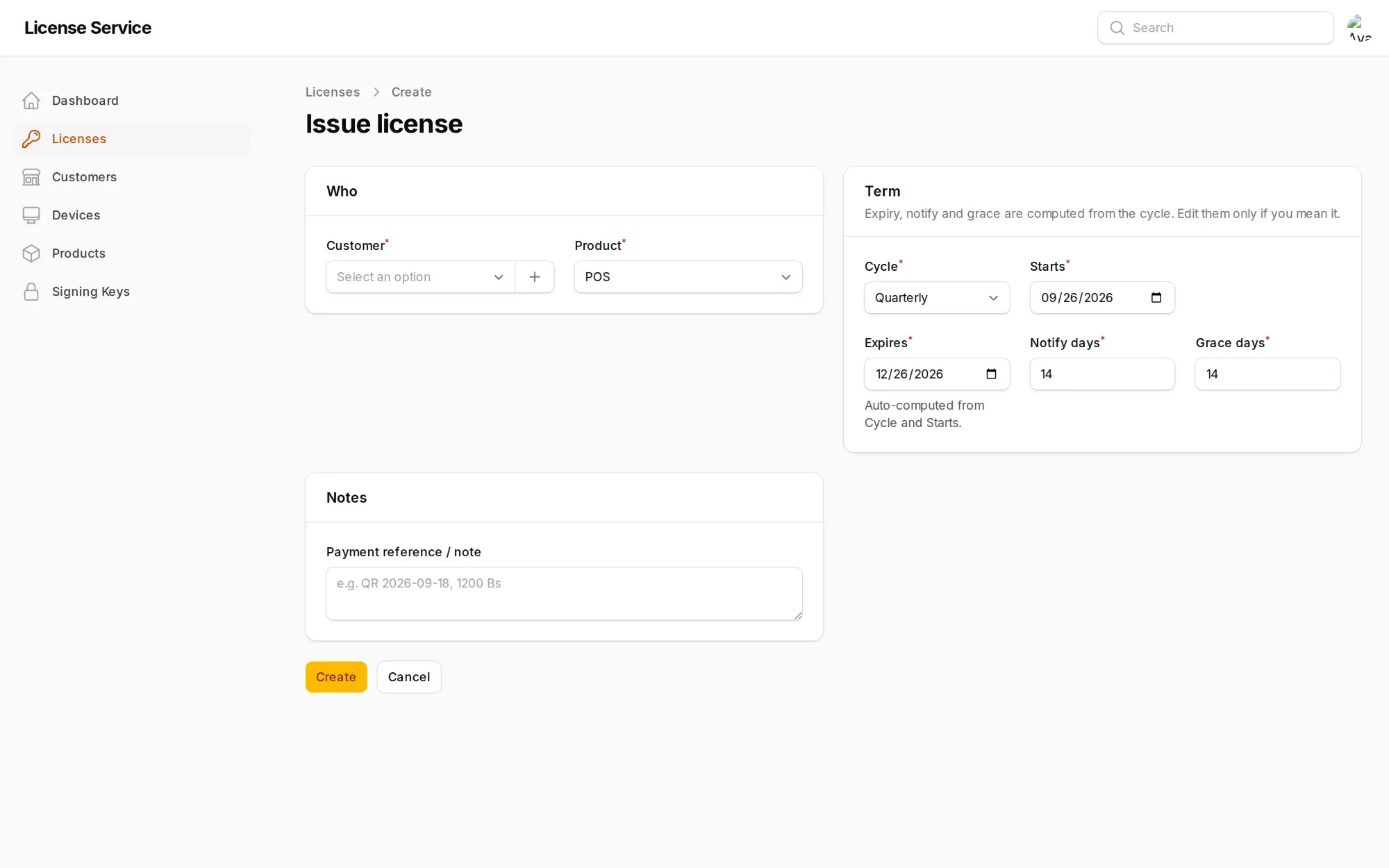This screenshot has width=1389, height=868.
Task: Click the textarea resize handle corner
Action: (798, 615)
